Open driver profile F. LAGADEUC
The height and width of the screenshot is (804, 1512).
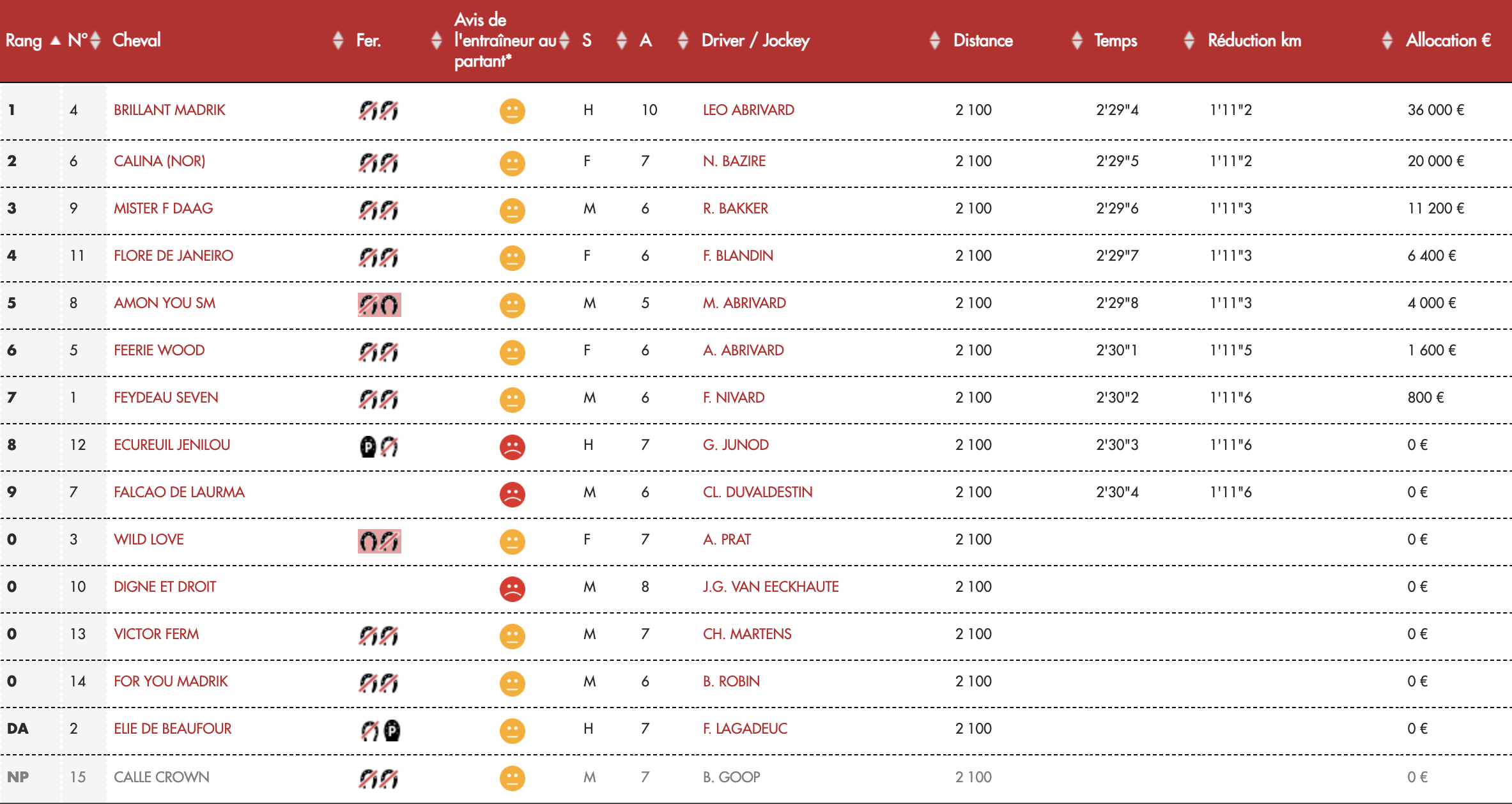click(745, 729)
